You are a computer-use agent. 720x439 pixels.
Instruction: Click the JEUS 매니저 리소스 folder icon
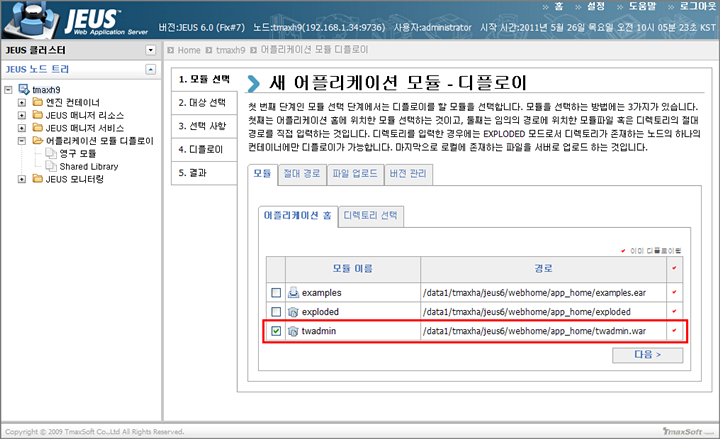coord(38,115)
